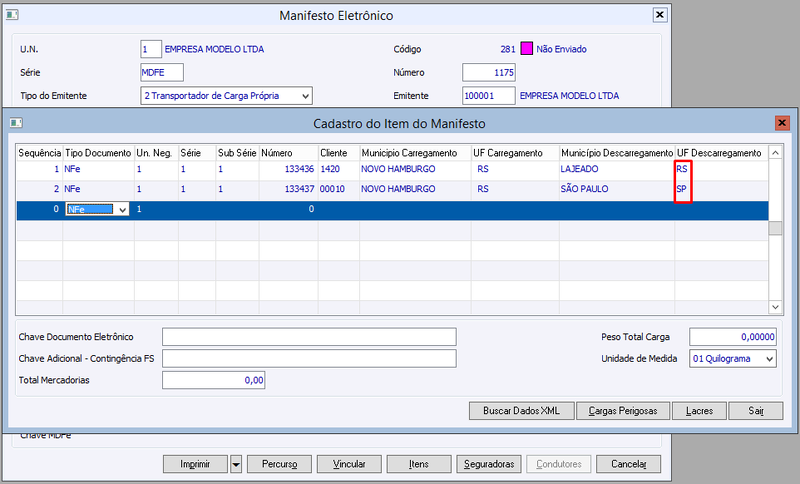Close the Manifesto Eletrônico window
This screenshot has height=484, width=800.
point(660,15)
